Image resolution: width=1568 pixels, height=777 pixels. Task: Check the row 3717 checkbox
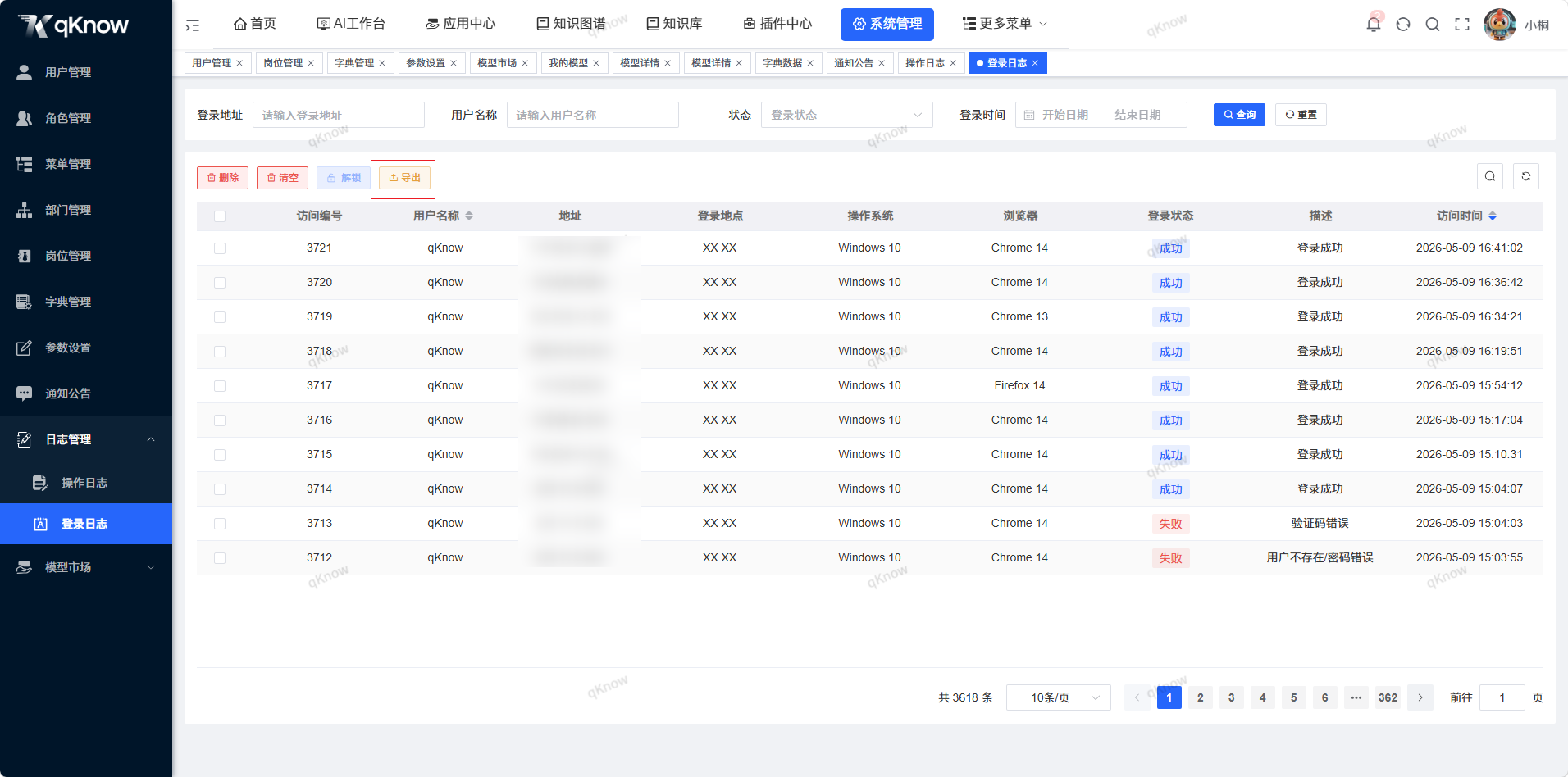(x=220, y=386)
